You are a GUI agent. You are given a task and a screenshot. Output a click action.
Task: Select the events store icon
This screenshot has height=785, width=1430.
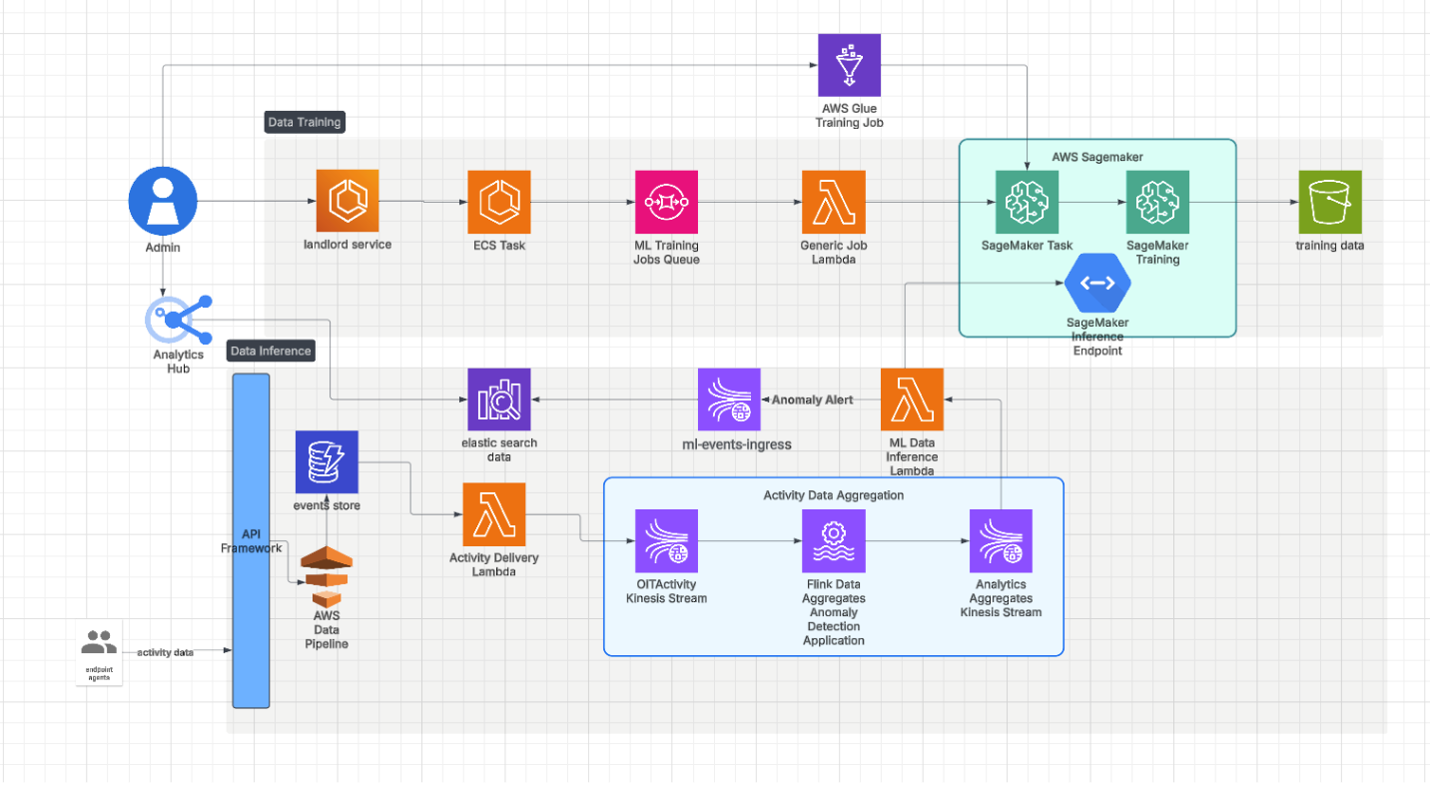pos(326,462)
